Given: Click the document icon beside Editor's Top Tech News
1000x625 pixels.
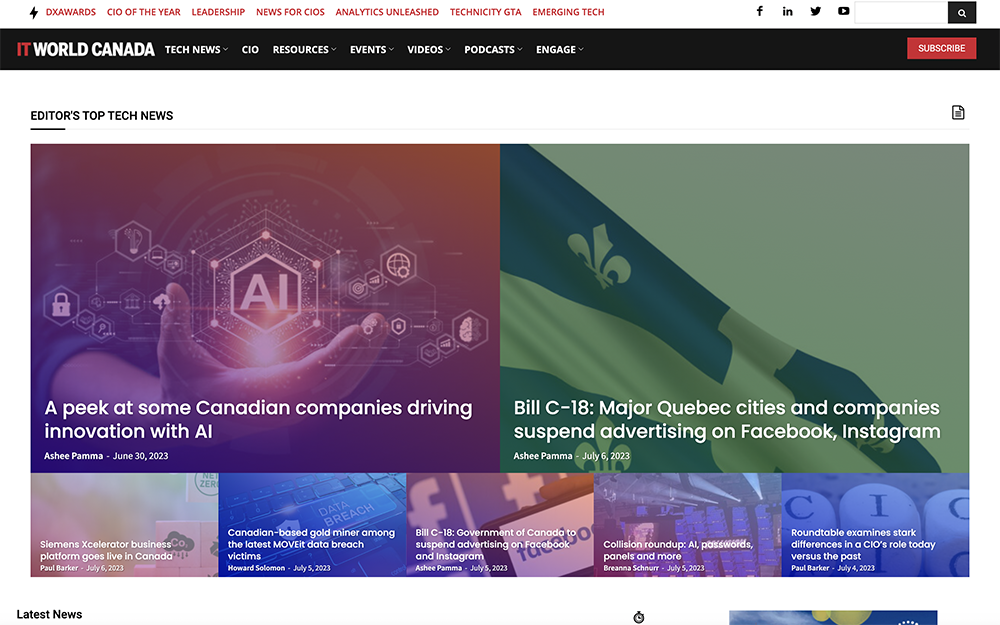Looking at the screenshot, I should (958, 113).
